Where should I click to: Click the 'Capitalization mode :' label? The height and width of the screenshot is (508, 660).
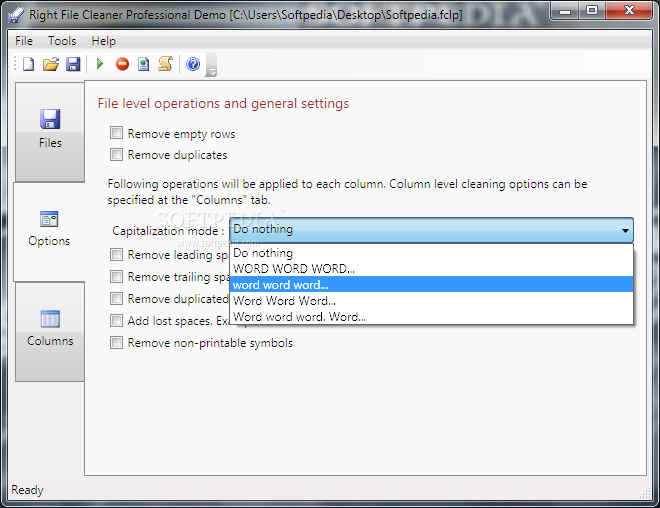(x=168, y=231)
